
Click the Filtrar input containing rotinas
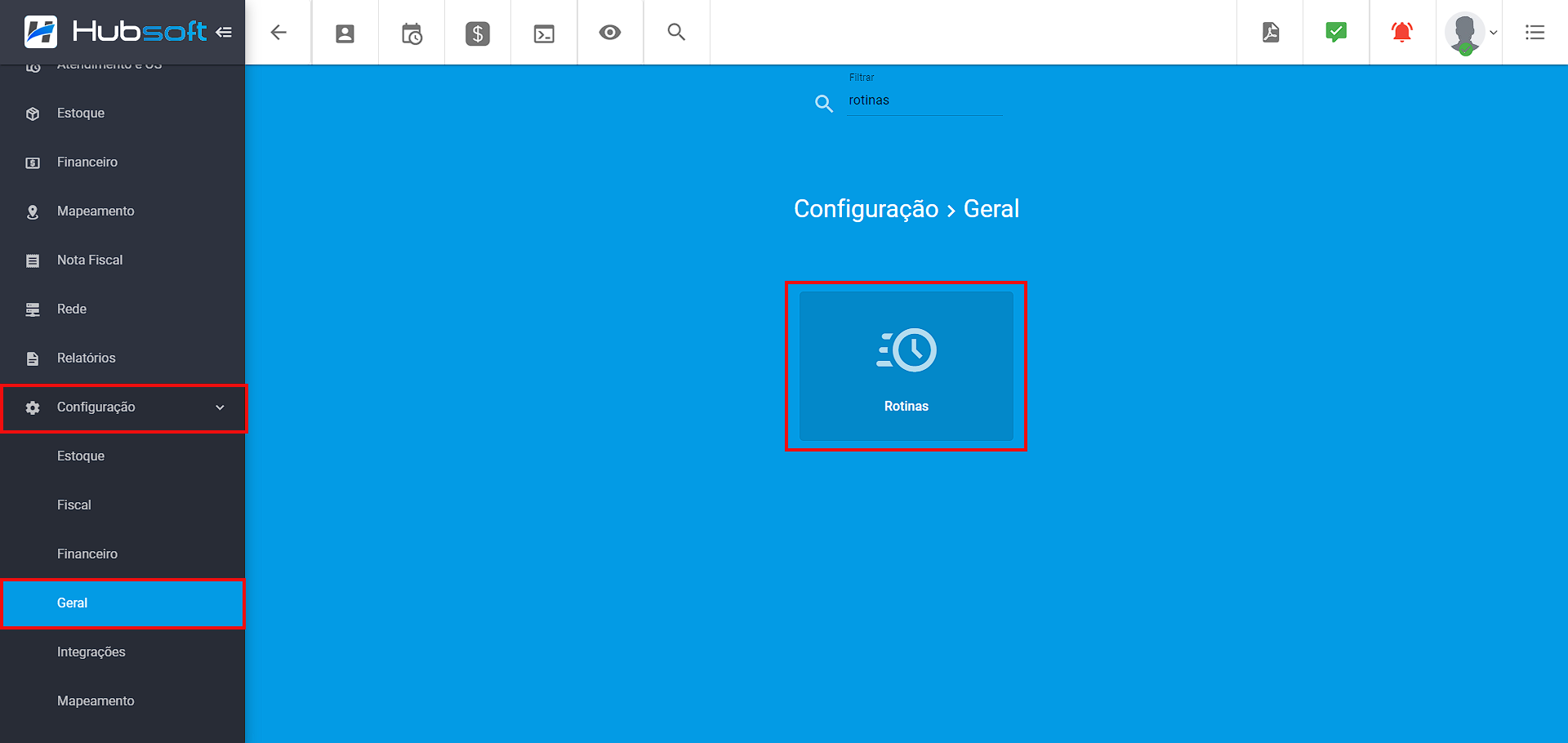(924, 100)
